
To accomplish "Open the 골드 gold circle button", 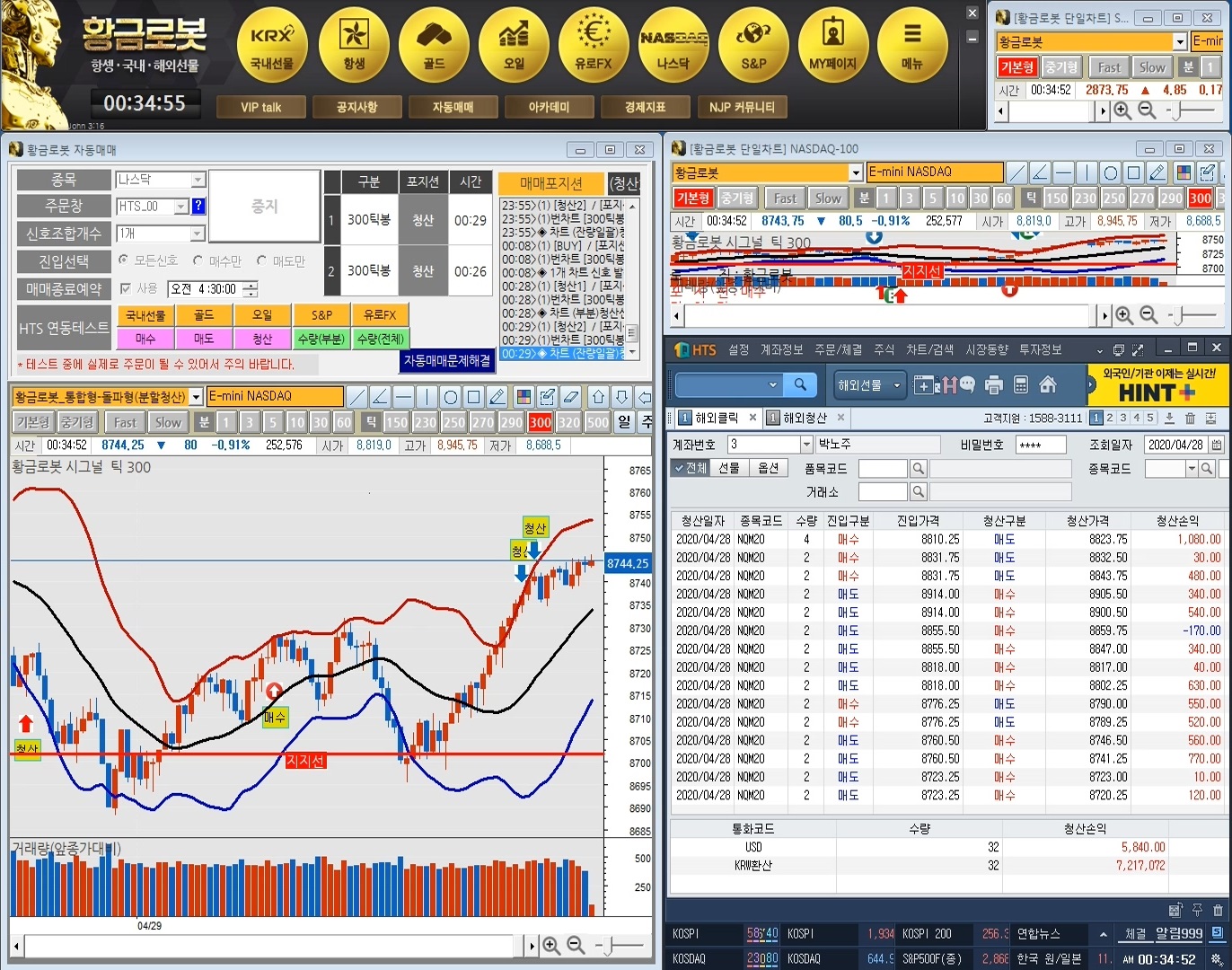I will (434, 47).
